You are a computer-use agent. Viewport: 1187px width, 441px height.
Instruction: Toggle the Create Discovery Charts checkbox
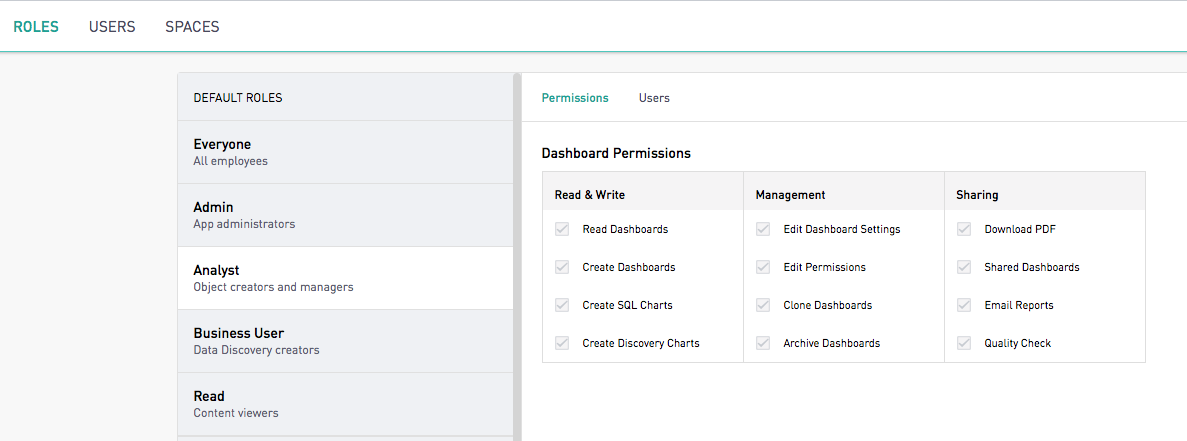tap(562, 343)
